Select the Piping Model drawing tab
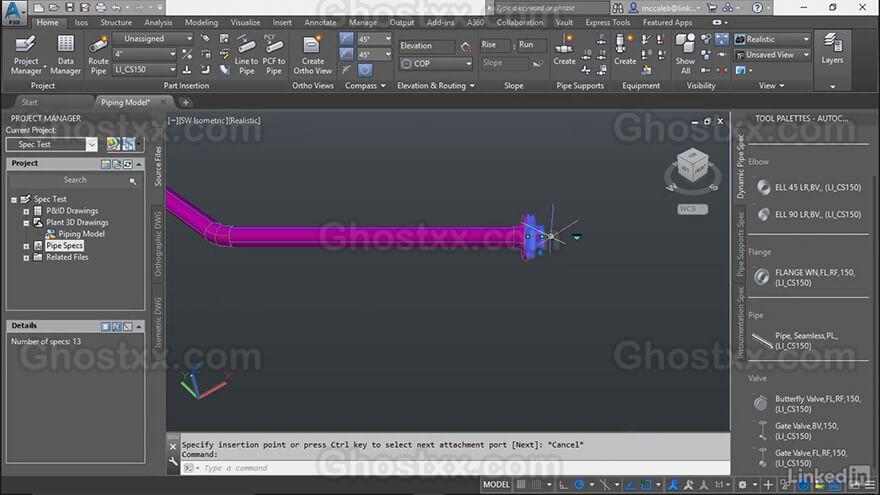 (125, 102)
